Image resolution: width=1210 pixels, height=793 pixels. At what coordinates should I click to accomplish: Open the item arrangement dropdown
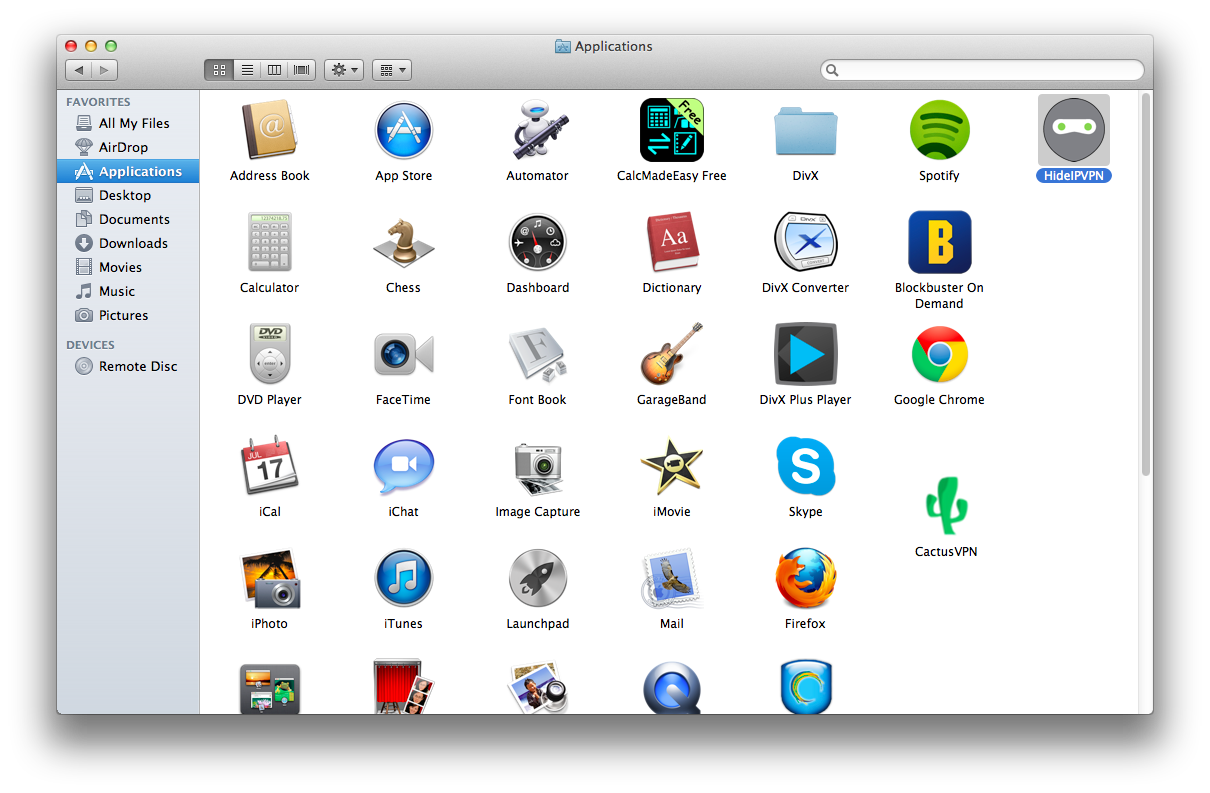click(x=392, y=70)
